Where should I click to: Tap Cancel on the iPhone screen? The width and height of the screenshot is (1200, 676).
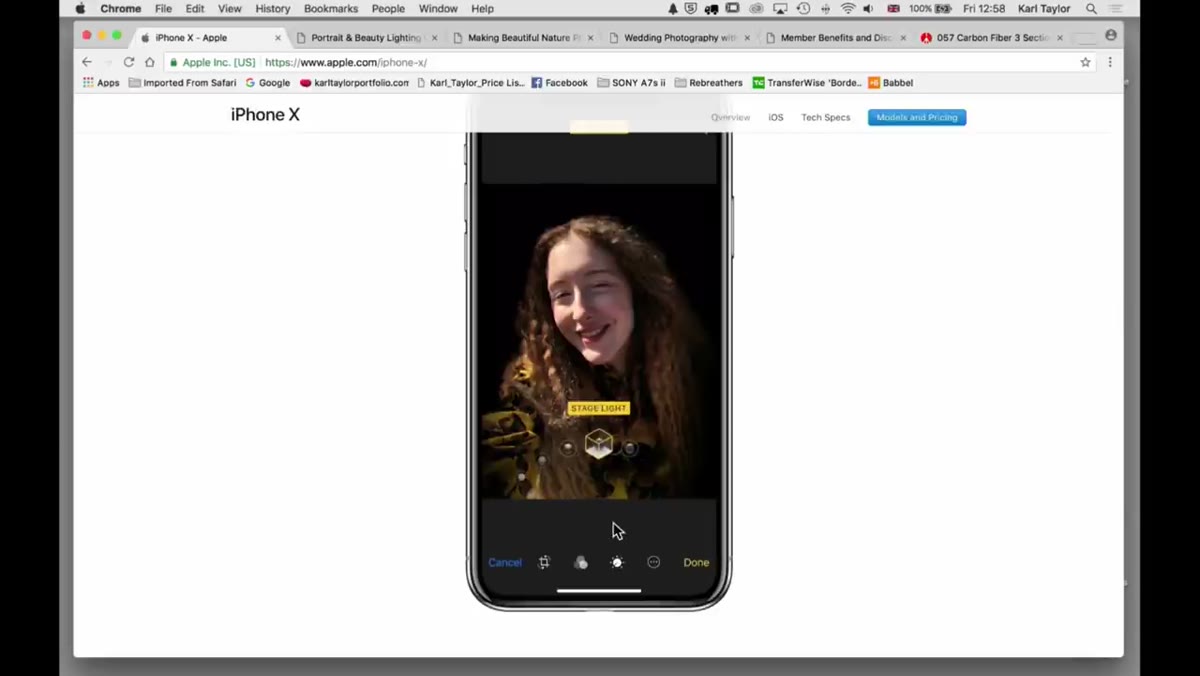pos(505,562)
